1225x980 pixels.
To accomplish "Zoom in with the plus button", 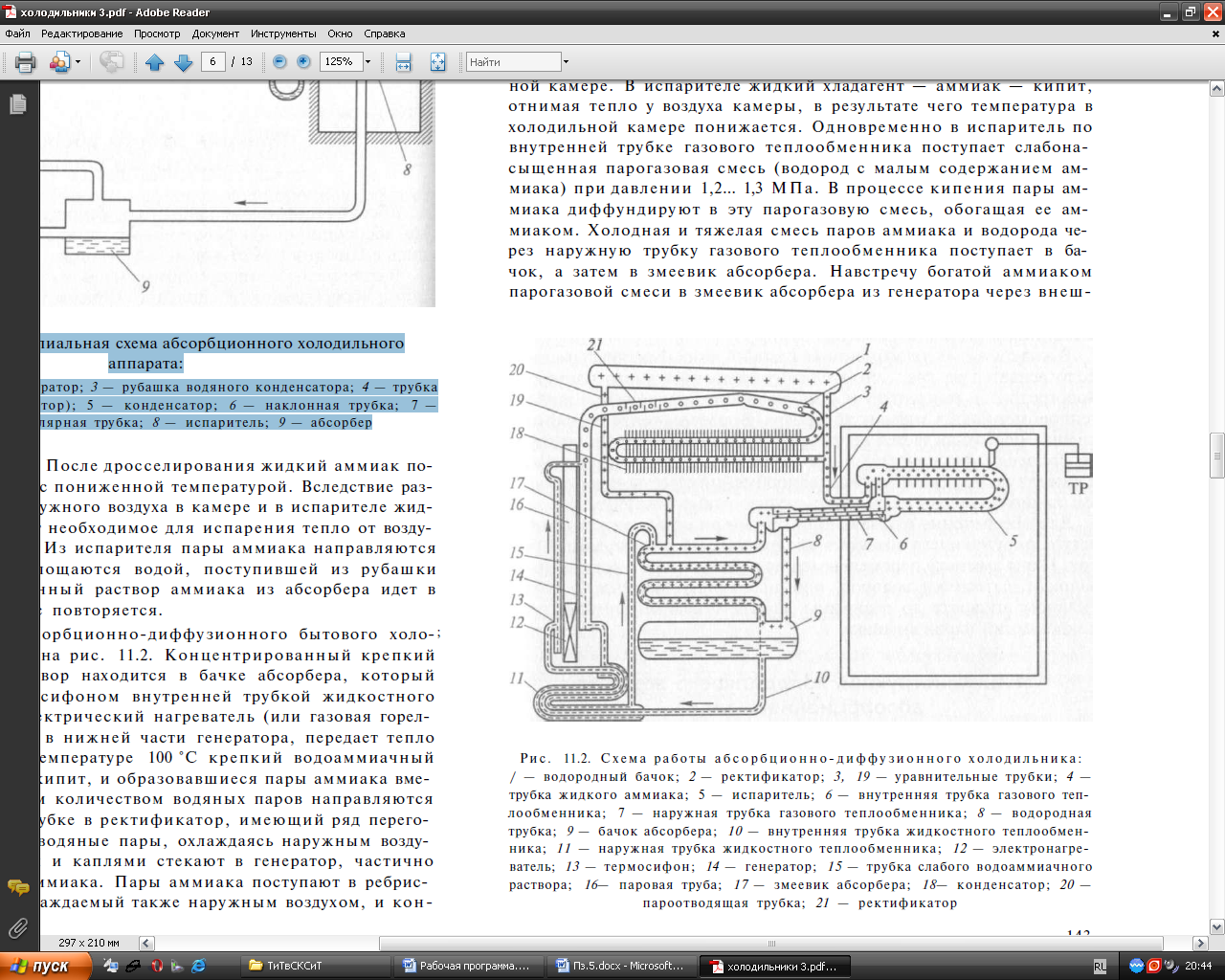I will (303, 61).
